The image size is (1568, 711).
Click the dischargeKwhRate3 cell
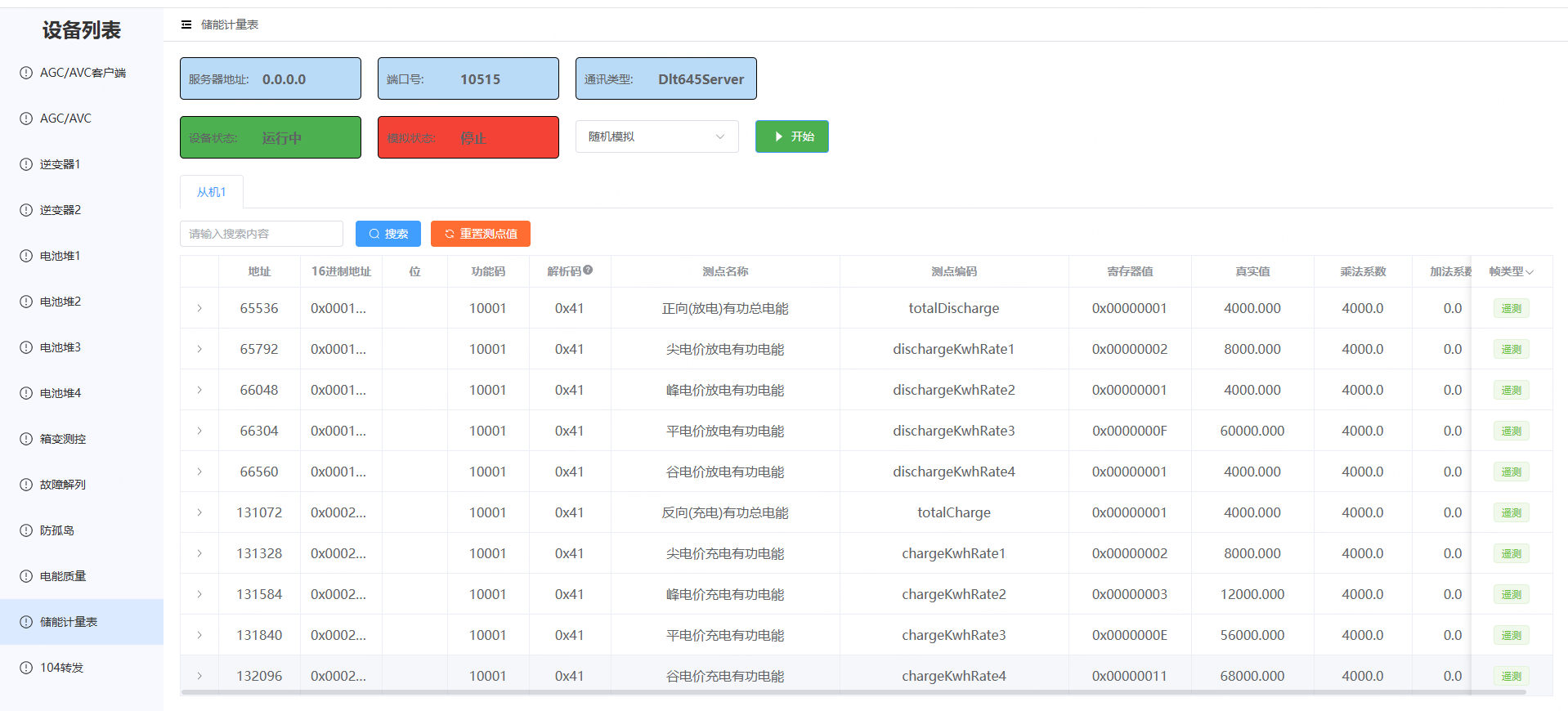pyautogui.click(x=954, y=431)
